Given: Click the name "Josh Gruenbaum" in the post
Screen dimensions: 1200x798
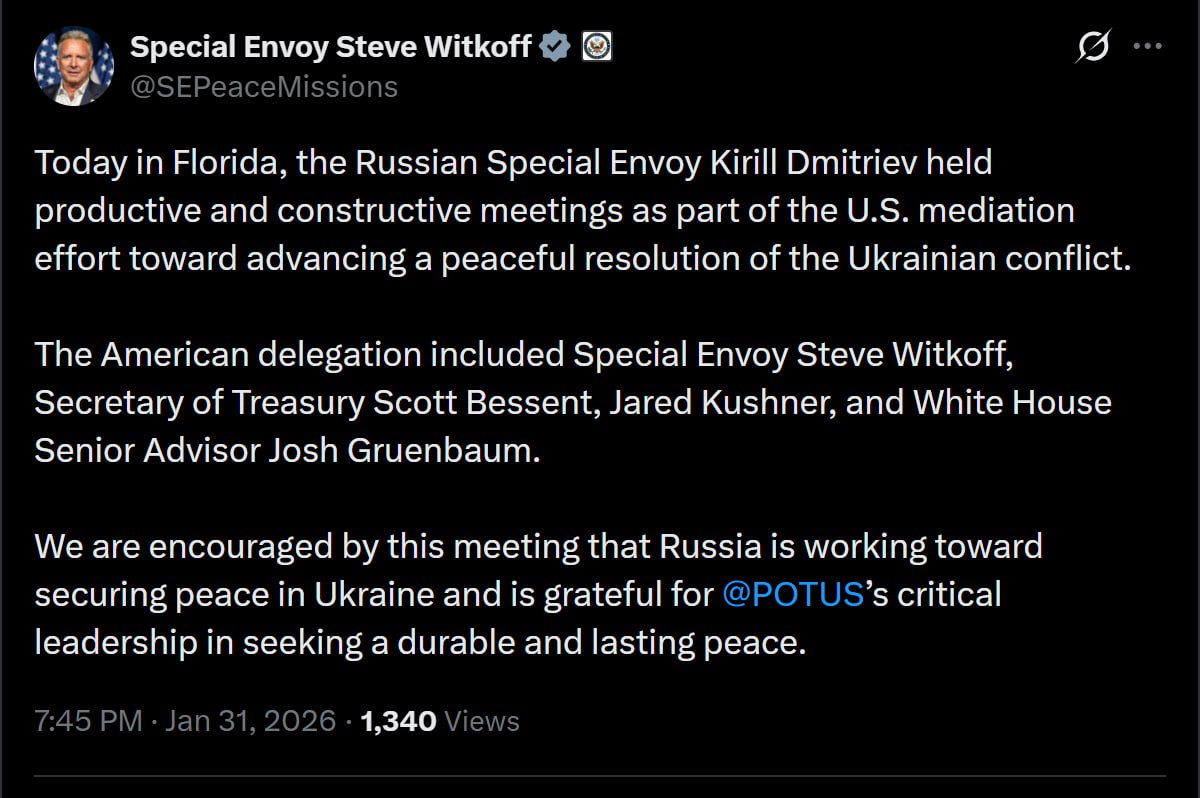Looking at the screenshot, I should point(403,450).
